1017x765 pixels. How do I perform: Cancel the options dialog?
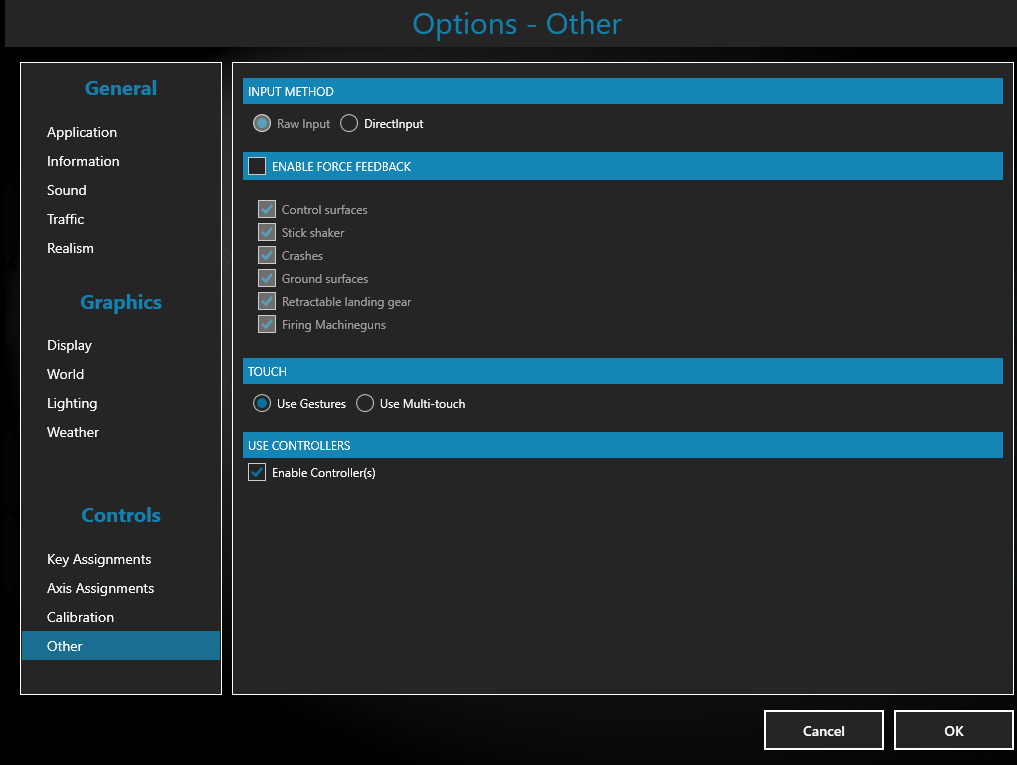pyautogui.click(x=823, y=730)
